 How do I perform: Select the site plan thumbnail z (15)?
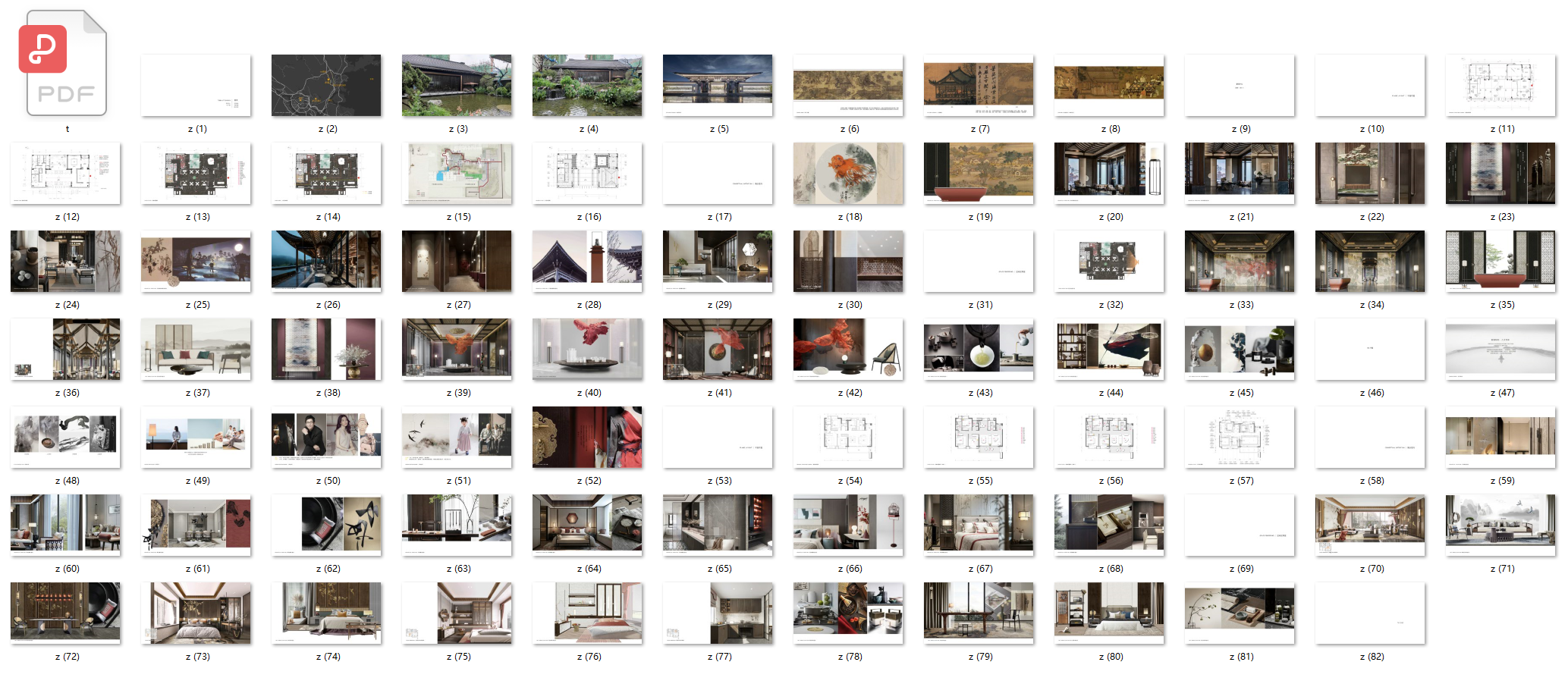[457, 173]
